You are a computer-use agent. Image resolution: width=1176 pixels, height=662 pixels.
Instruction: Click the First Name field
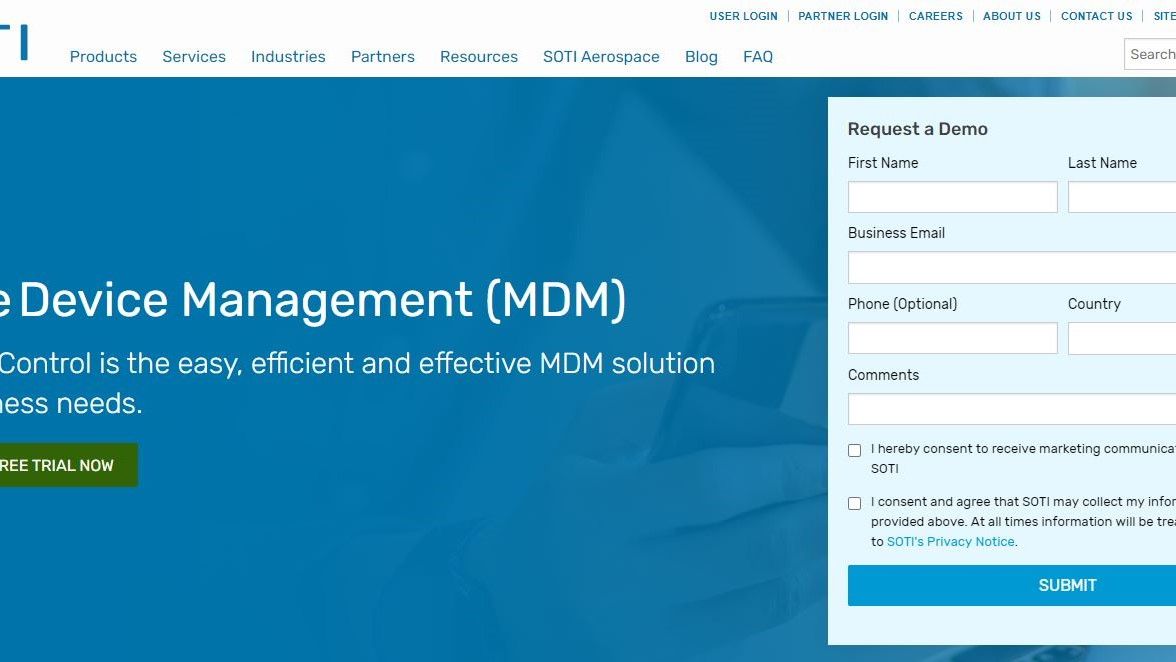point(952,197)
